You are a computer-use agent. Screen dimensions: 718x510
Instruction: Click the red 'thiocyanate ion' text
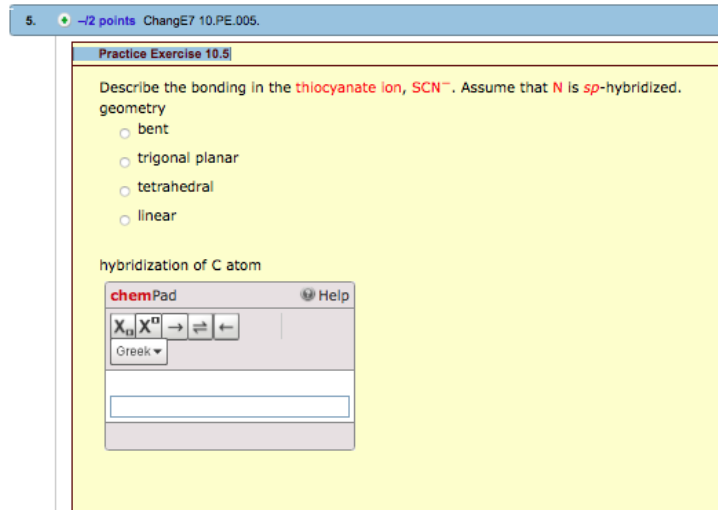[350, 88]
